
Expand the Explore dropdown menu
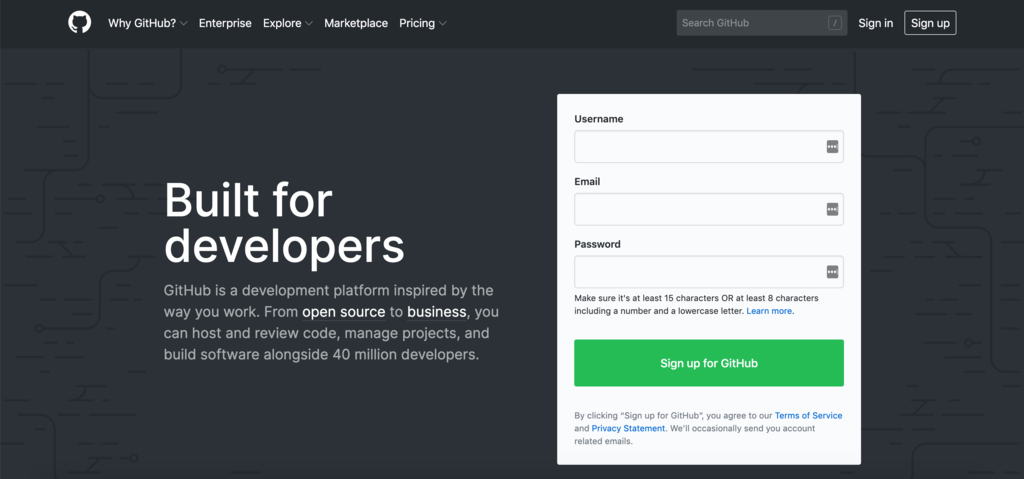pyautogui.click(x=288, y=23)
